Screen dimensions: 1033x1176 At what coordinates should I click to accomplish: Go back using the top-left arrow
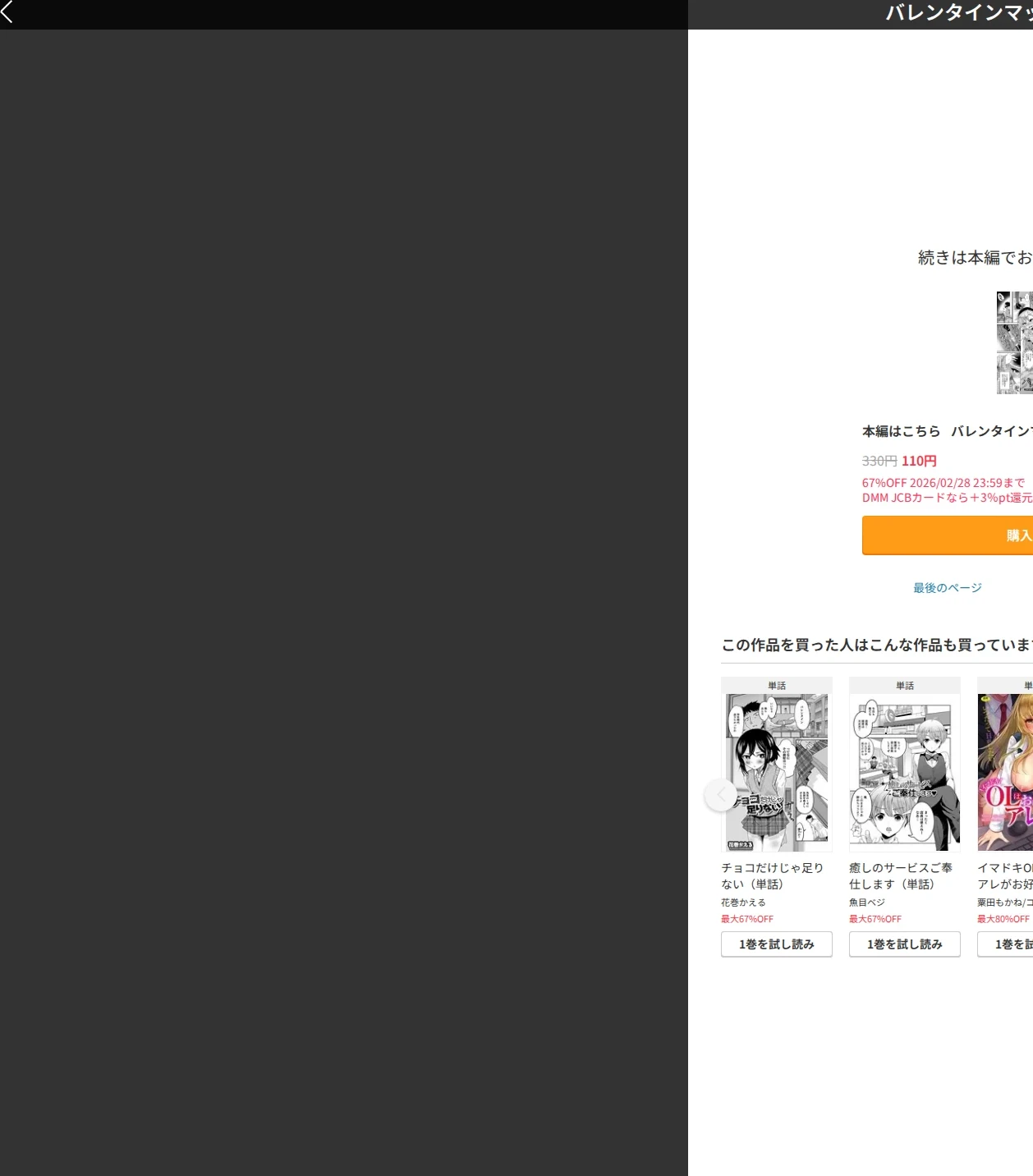7,11
